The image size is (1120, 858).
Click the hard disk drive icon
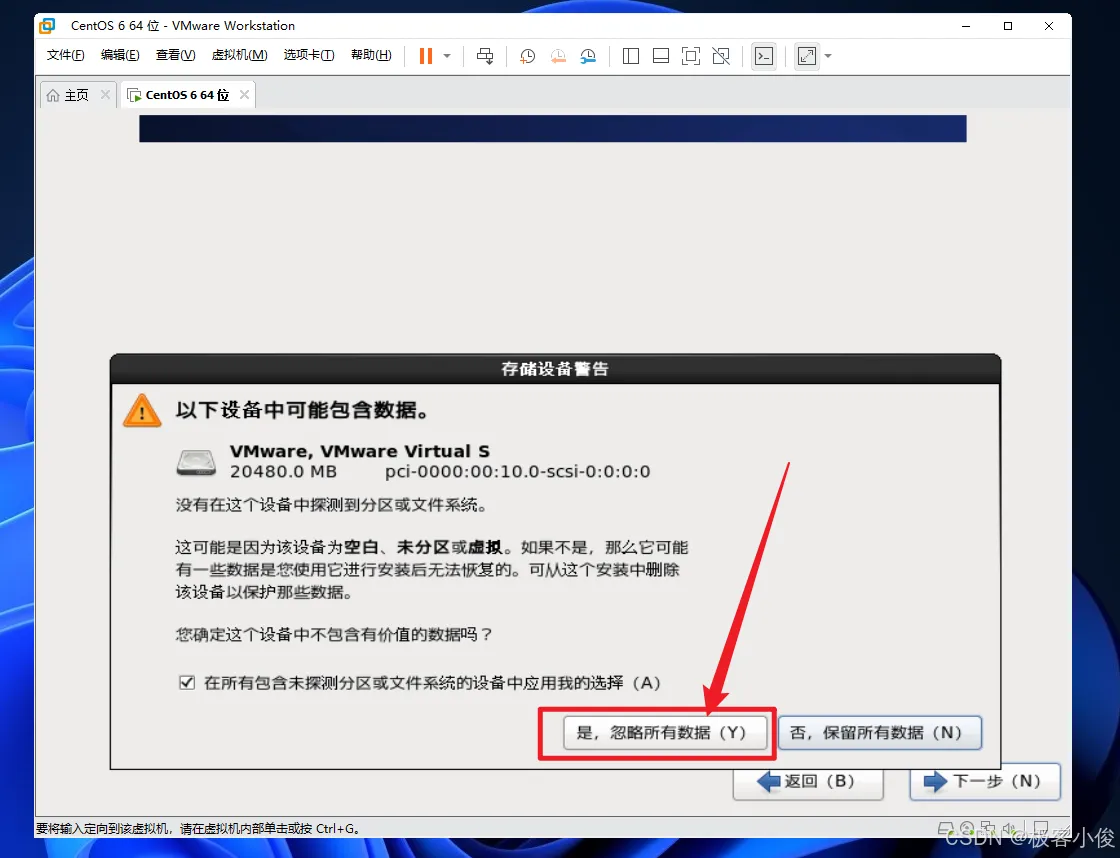[196, 462]
